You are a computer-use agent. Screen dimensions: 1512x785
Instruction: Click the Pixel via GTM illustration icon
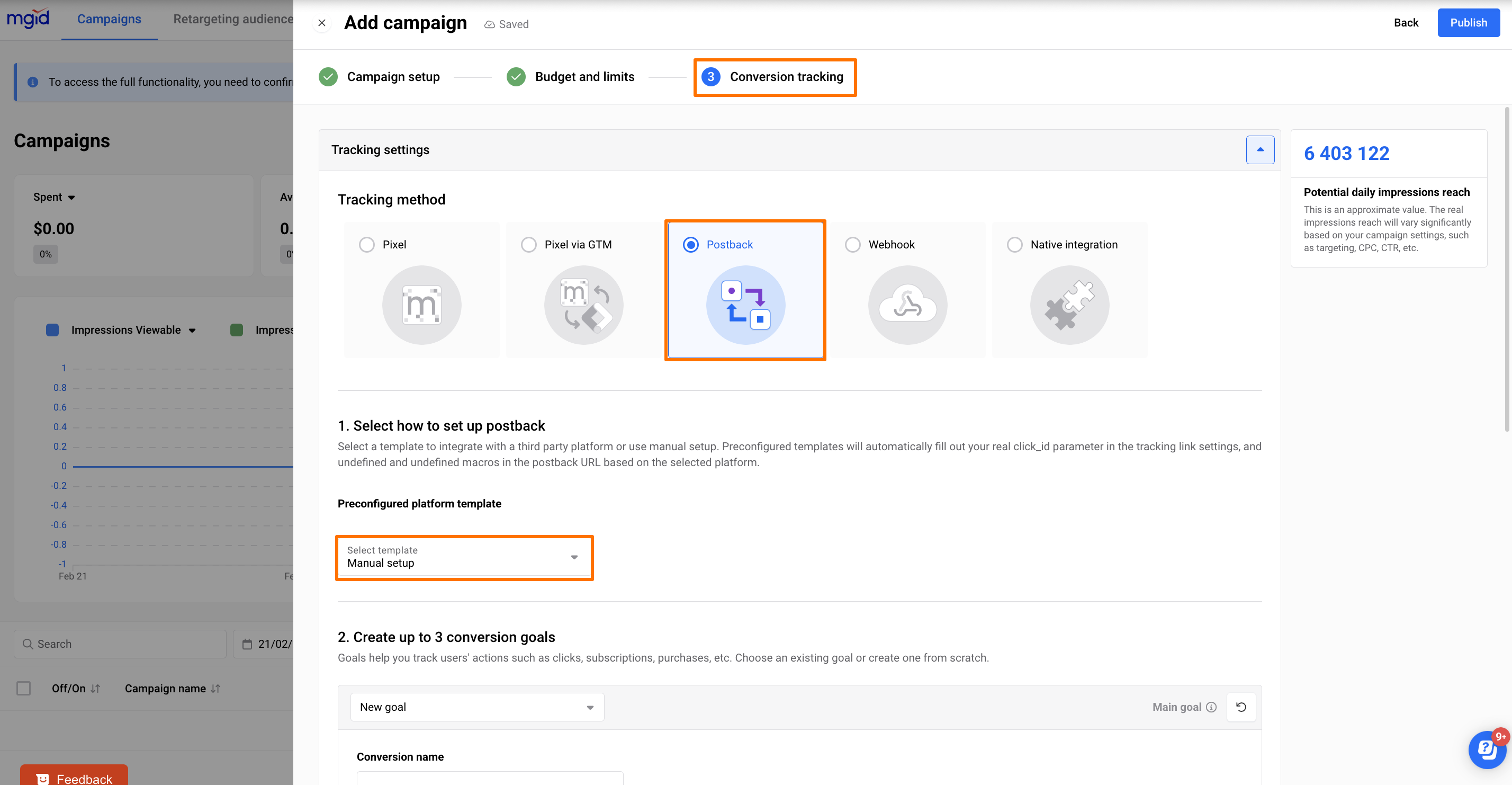[x=583, y=305]
